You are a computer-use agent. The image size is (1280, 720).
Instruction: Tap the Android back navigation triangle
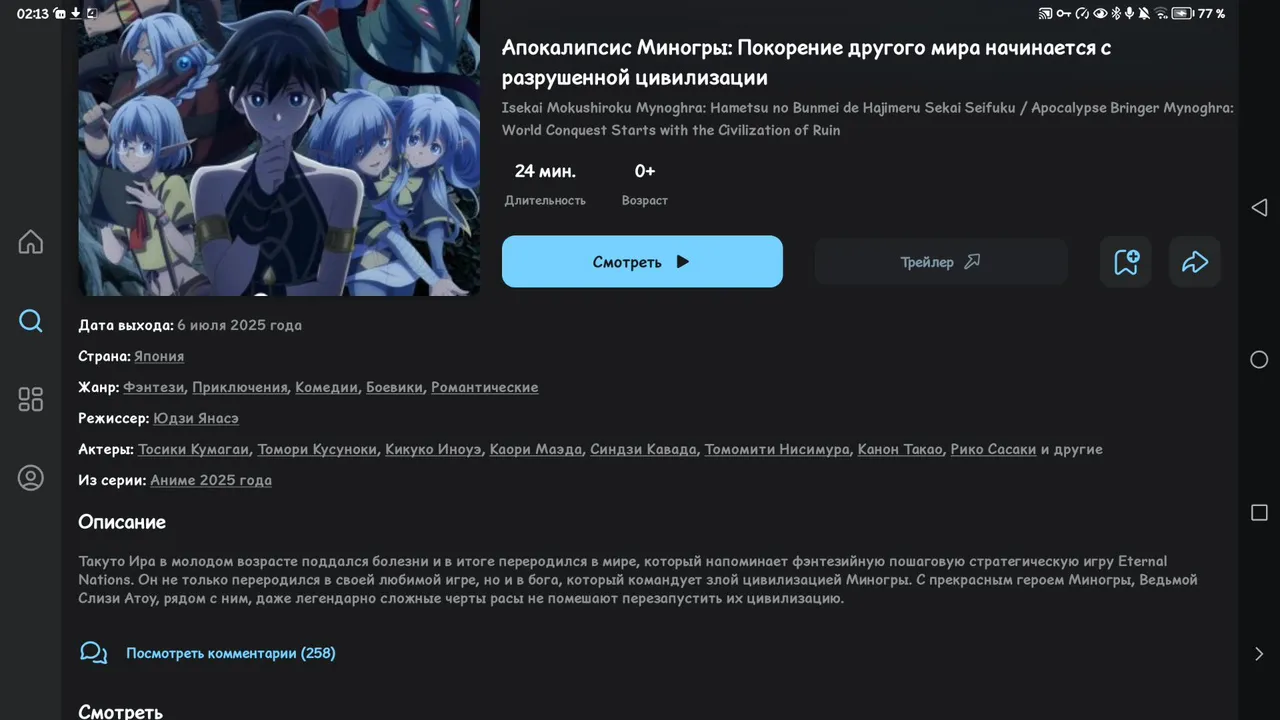click(1259, 207)
